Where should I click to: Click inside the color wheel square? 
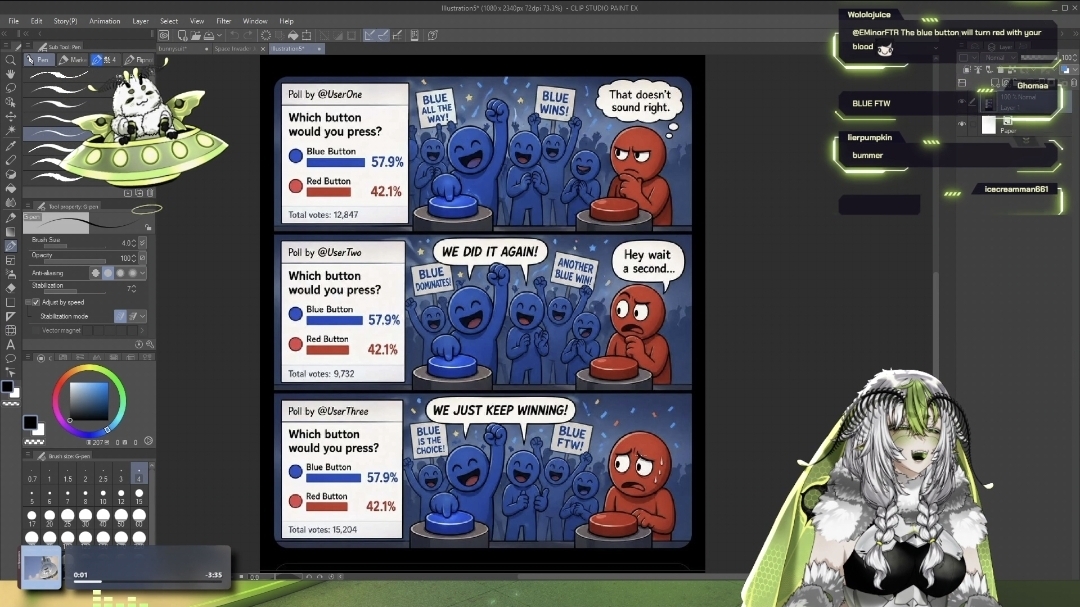tap(90, 400)
